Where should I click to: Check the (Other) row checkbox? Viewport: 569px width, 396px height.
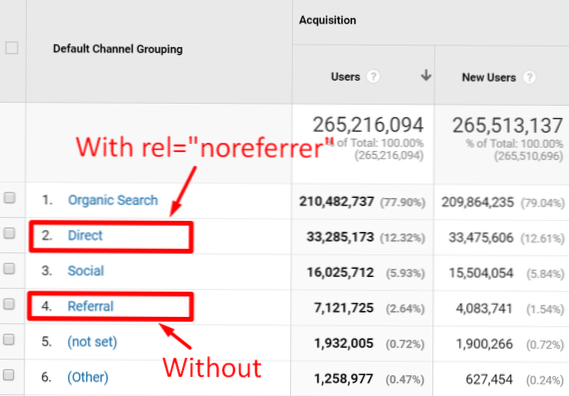(x=9, y=375)
